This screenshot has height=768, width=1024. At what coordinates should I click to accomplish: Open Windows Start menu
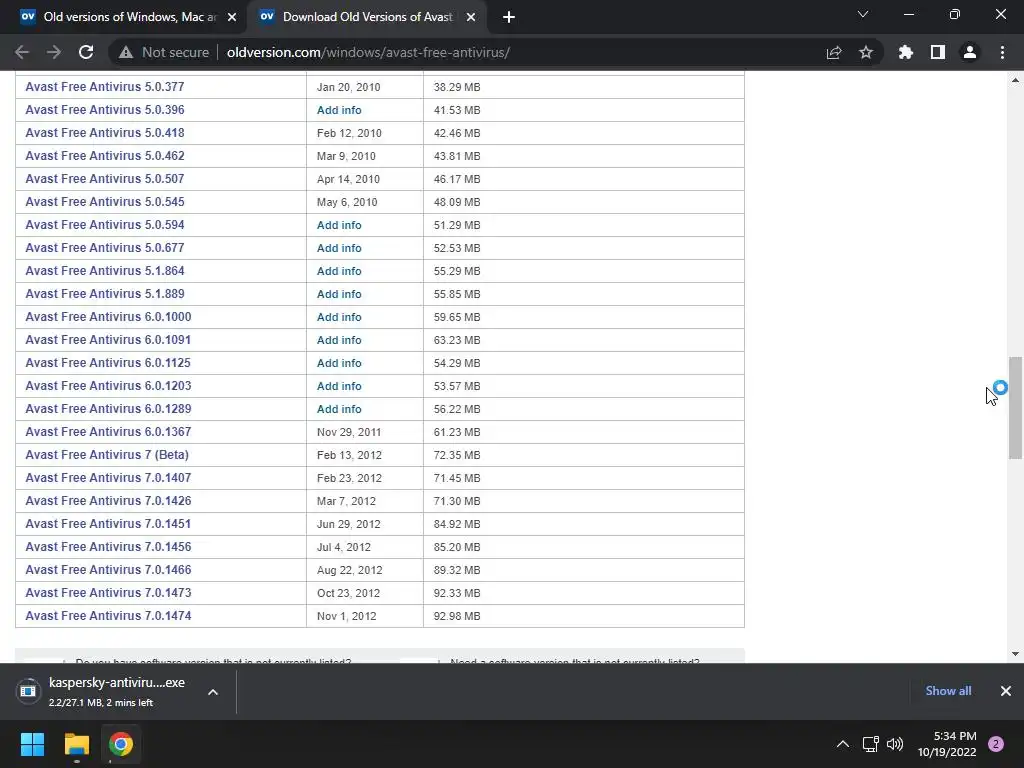point(32,744)
